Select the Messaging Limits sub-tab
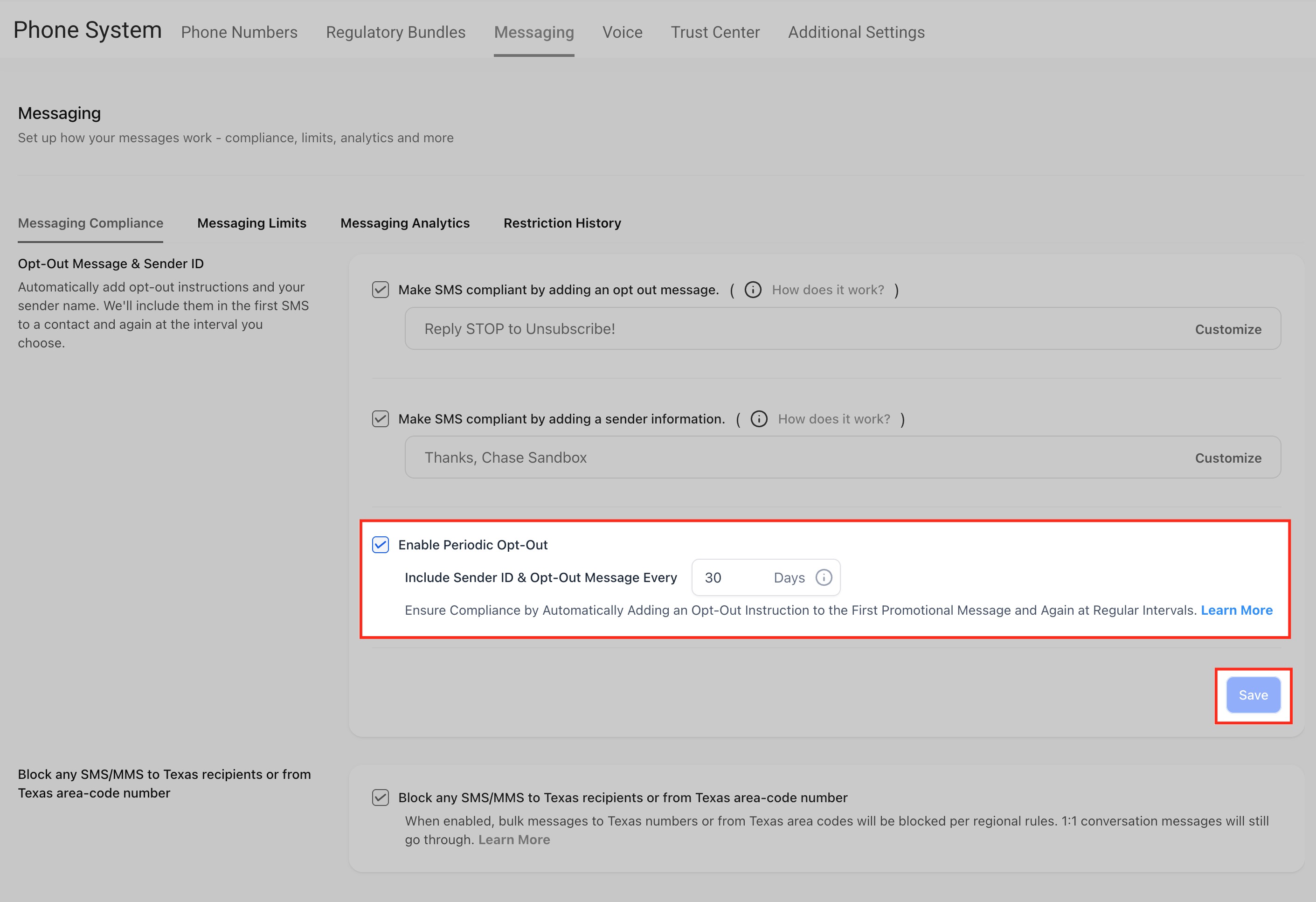 (x=251, y=223)
